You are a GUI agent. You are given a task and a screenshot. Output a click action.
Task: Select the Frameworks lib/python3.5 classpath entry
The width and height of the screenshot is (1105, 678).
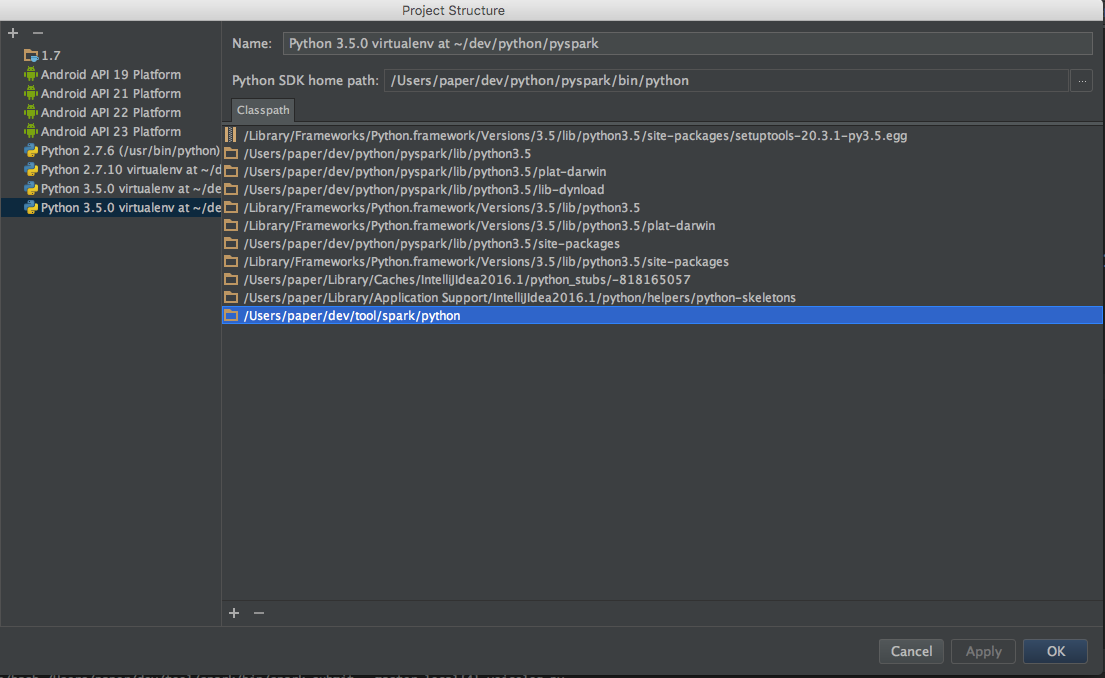coord(662,207)
